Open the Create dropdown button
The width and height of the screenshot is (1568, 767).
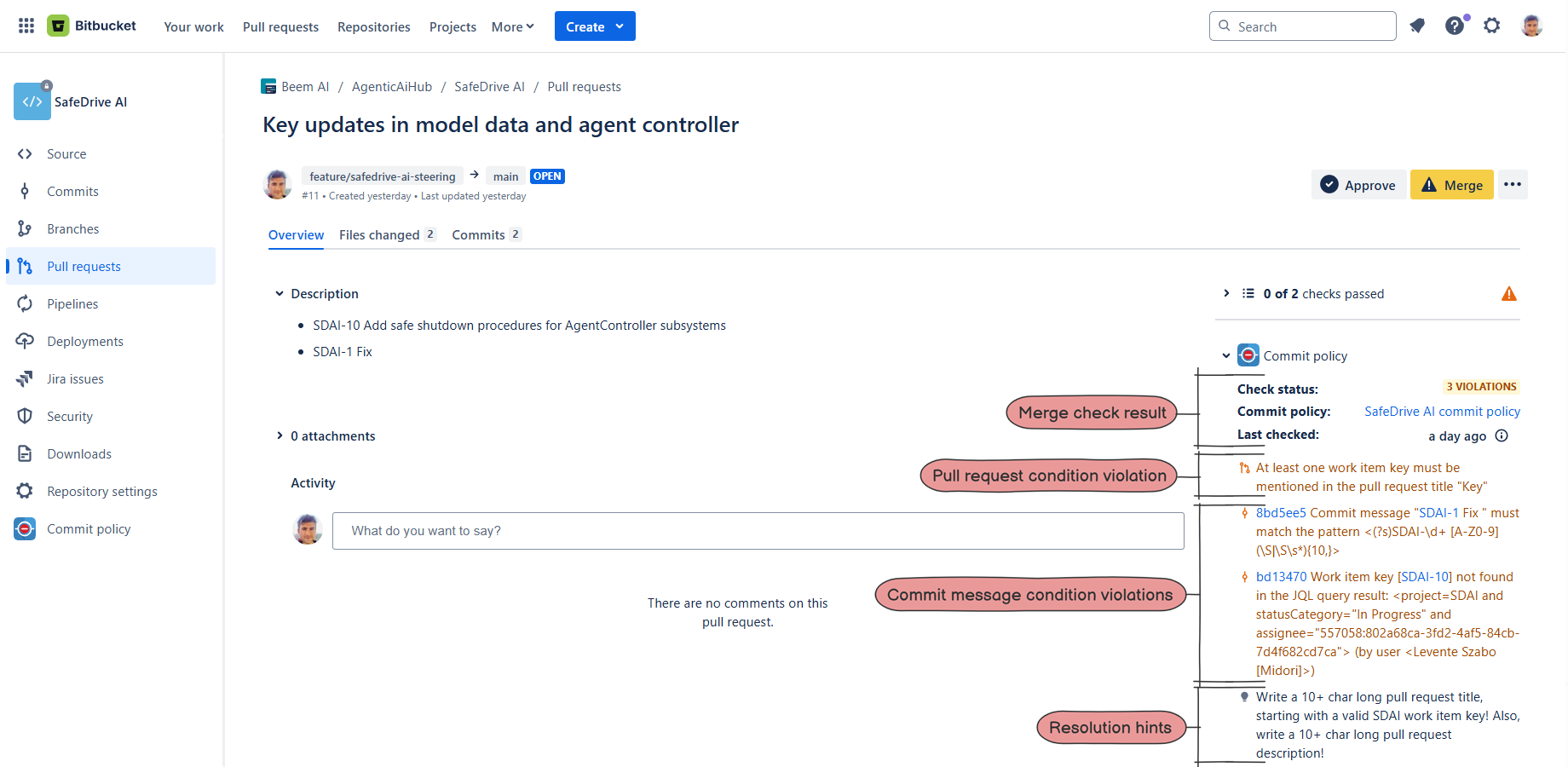(595, 26)
